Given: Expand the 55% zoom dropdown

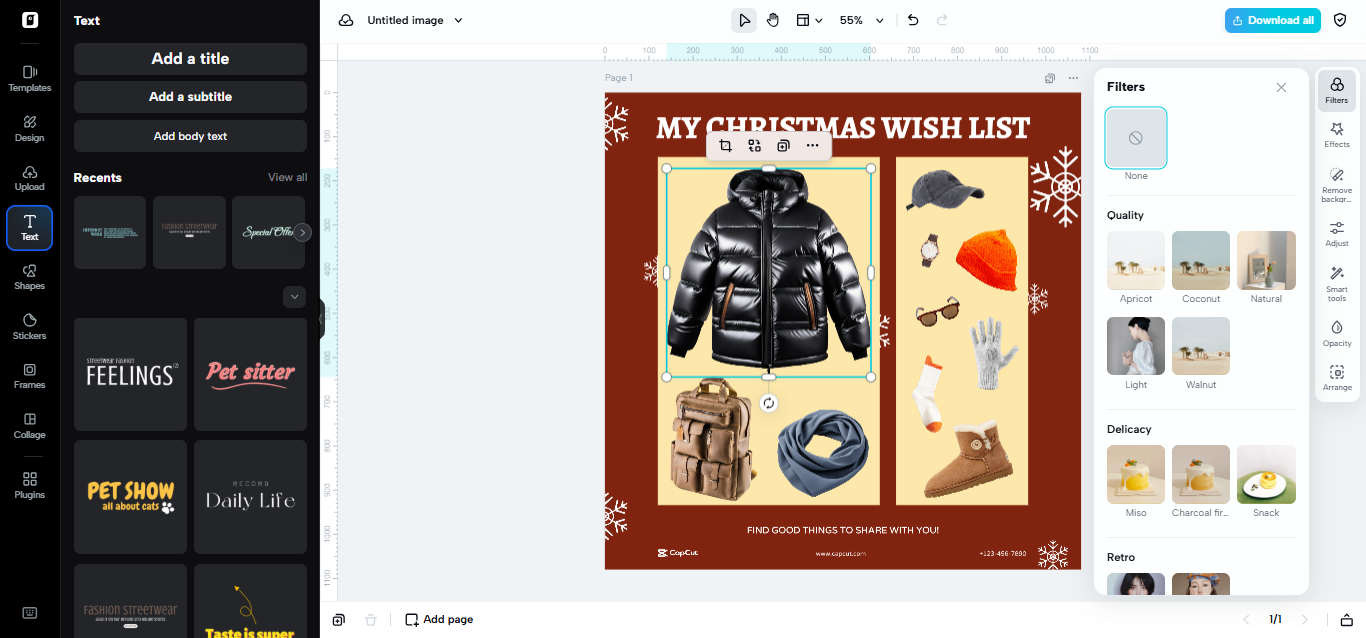Looking at the screenshot, I should tap(862, 20).
